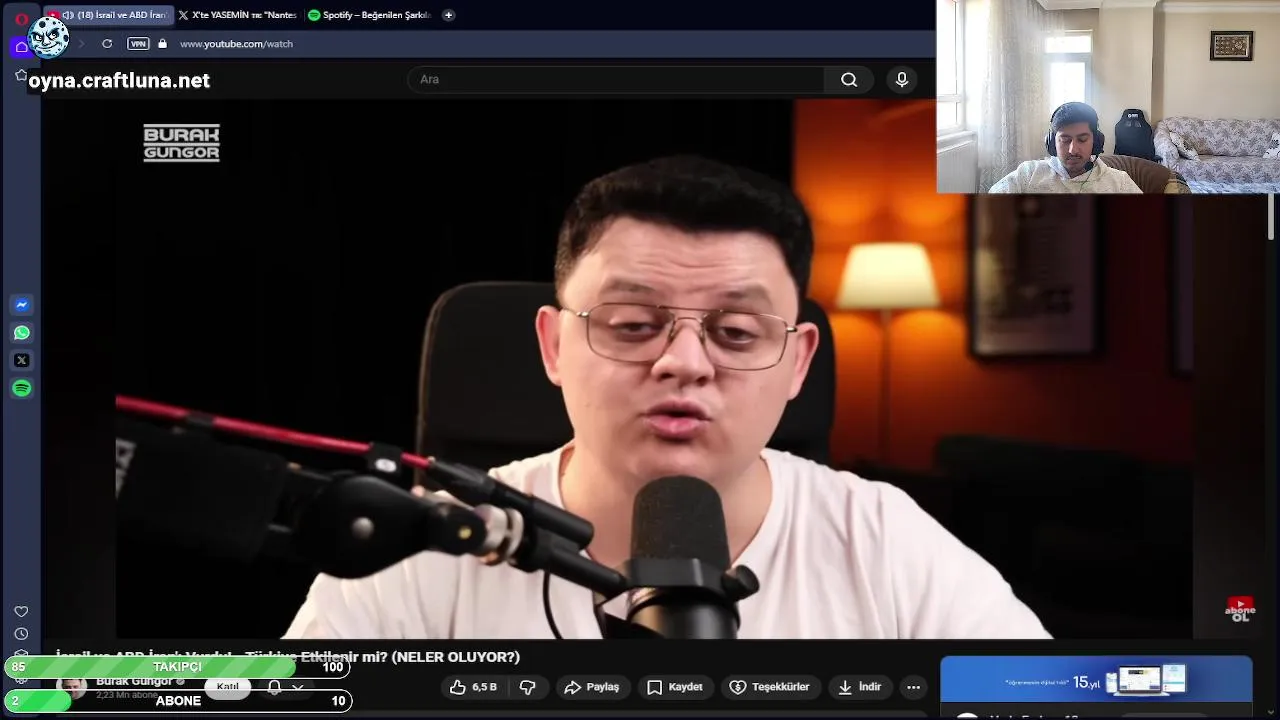1280x720 pixels.
Task: Reload the current YouTube page
Action: tap(107, 44)
